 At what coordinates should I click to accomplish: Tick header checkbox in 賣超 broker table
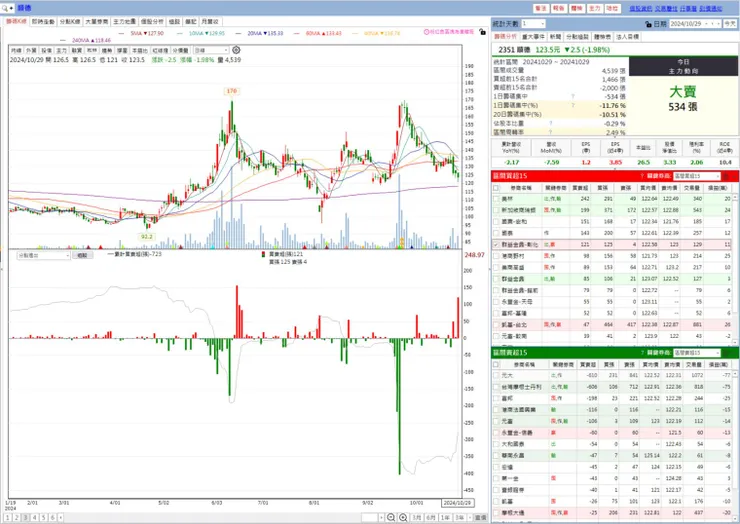click(x=496, y=364)
